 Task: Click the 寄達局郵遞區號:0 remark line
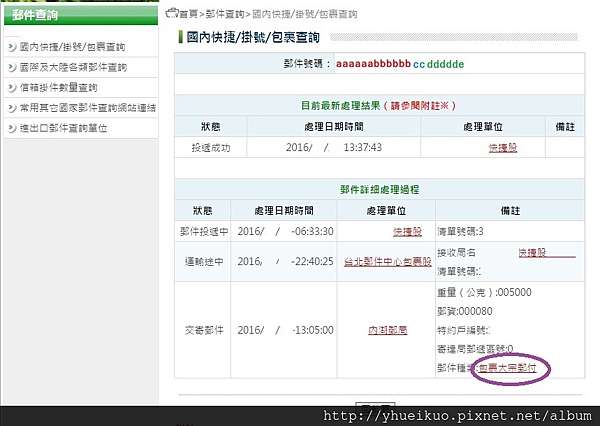(475, 349)
